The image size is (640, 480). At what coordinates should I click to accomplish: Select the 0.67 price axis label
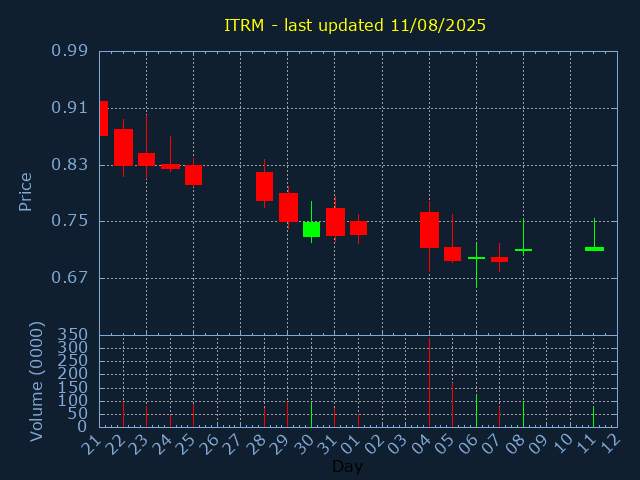point(69,278)
